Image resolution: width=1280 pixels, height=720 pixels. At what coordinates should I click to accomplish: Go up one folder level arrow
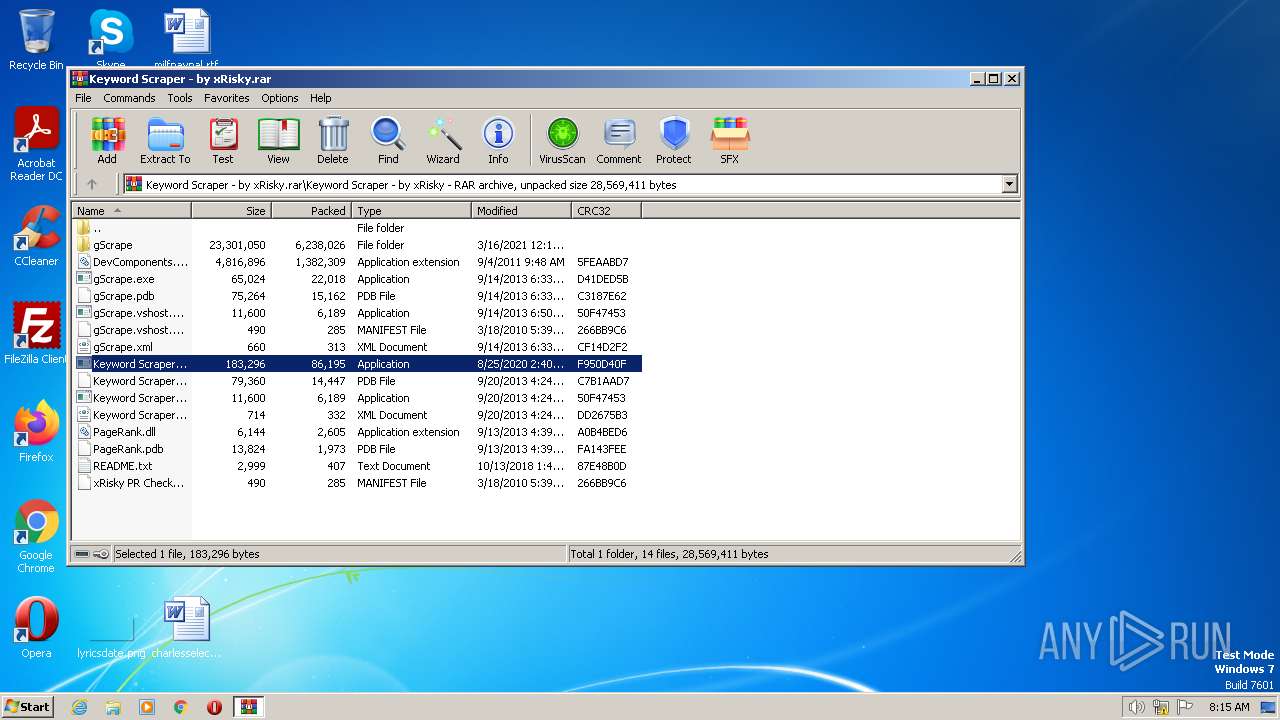pos(92,184)
